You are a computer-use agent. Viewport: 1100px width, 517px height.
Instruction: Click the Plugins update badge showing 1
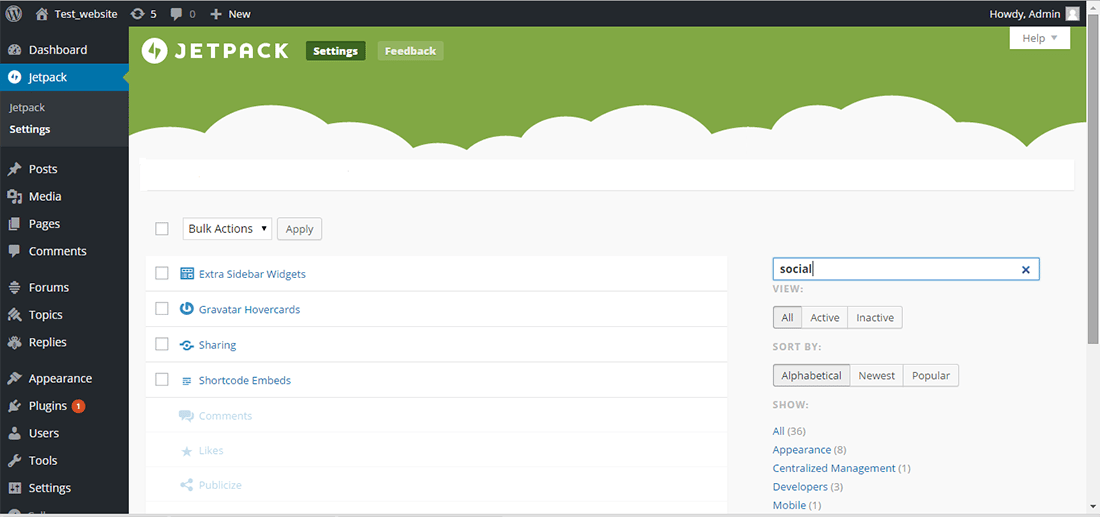click(79, 406)
